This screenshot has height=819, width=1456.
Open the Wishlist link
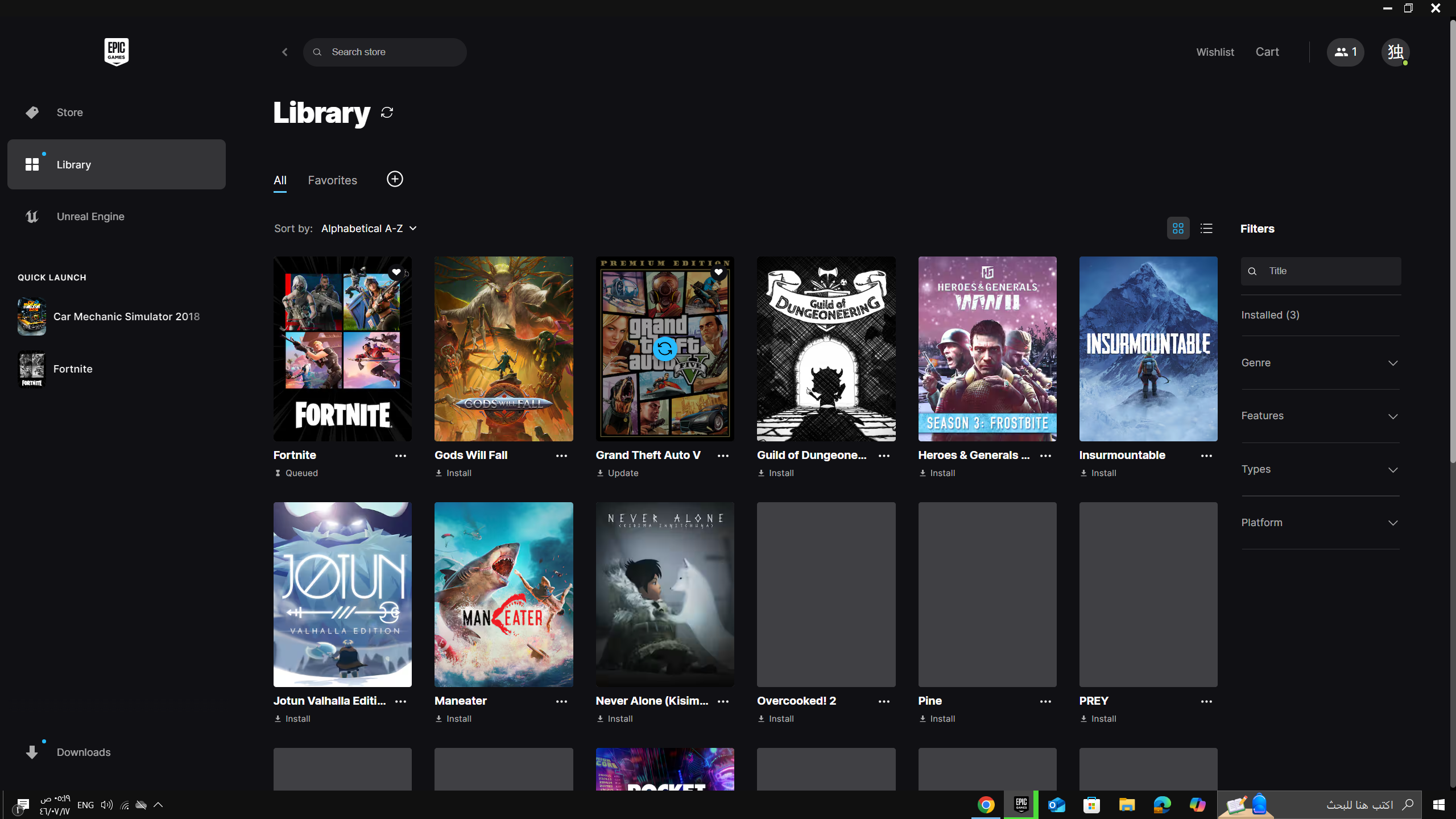tap(1215, 52)
